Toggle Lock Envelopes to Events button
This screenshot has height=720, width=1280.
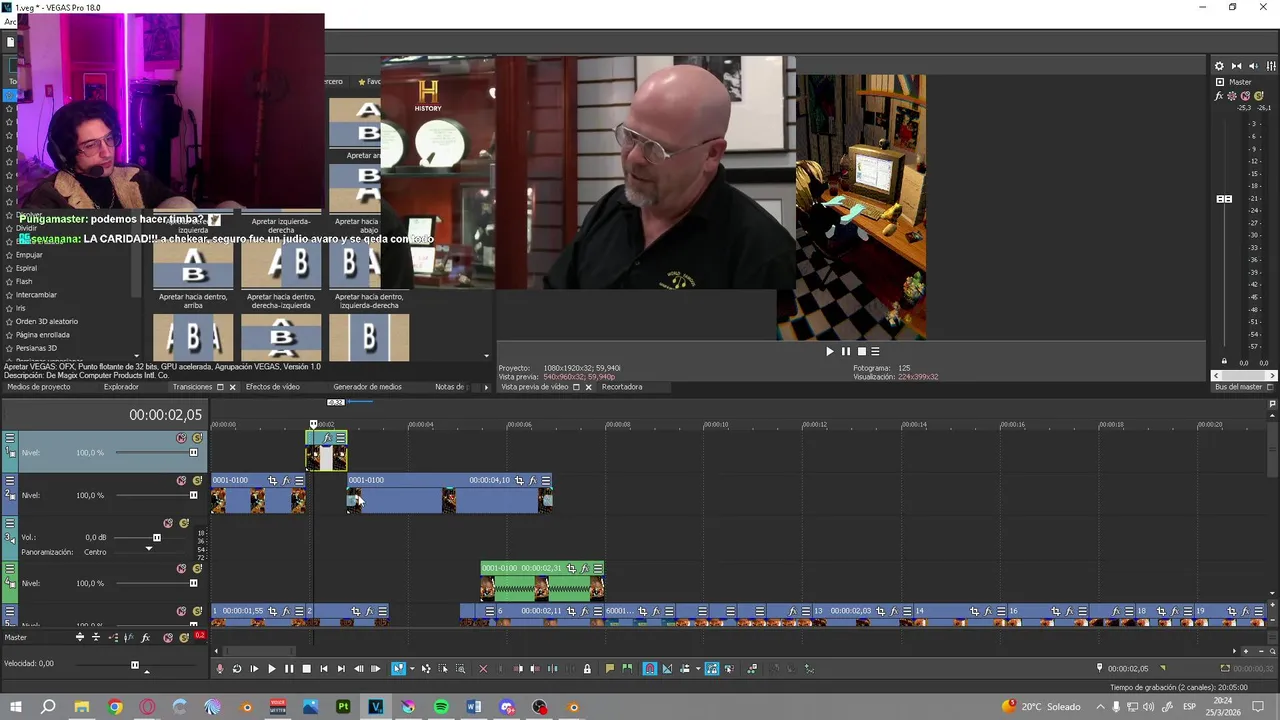[711, 669]
